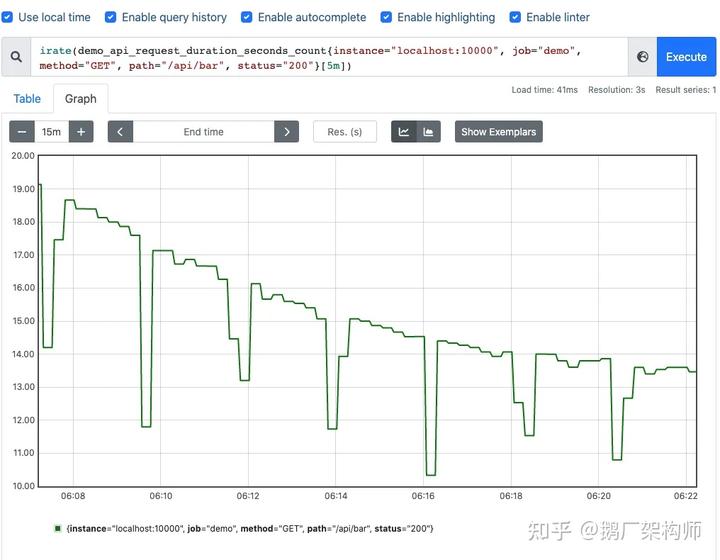Select the Graph tab
Image resolution: width=720 pixels, height=560 pixels.
pos(81,99)
